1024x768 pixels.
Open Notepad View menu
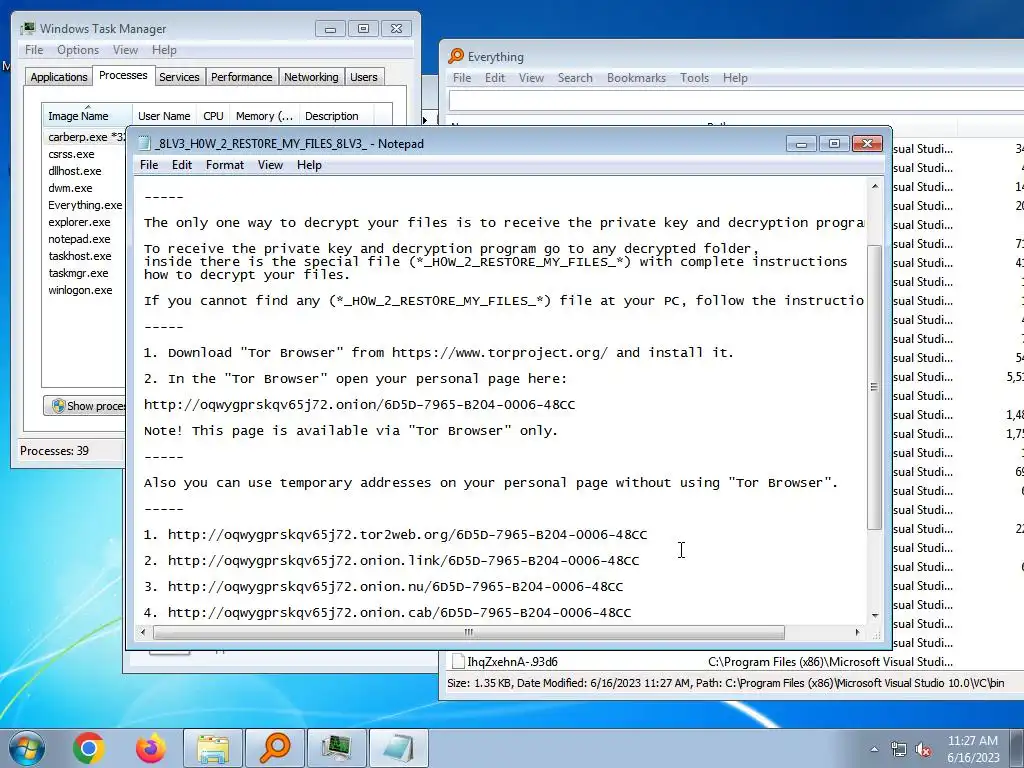(270, 165)
